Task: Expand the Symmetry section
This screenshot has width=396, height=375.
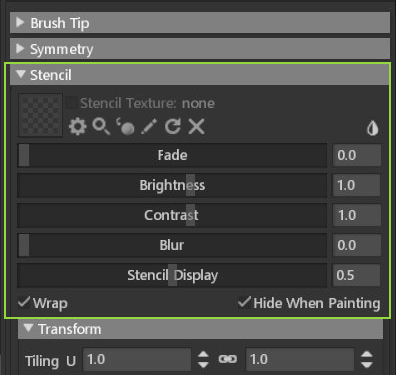Action: click(x=200, y=49)
